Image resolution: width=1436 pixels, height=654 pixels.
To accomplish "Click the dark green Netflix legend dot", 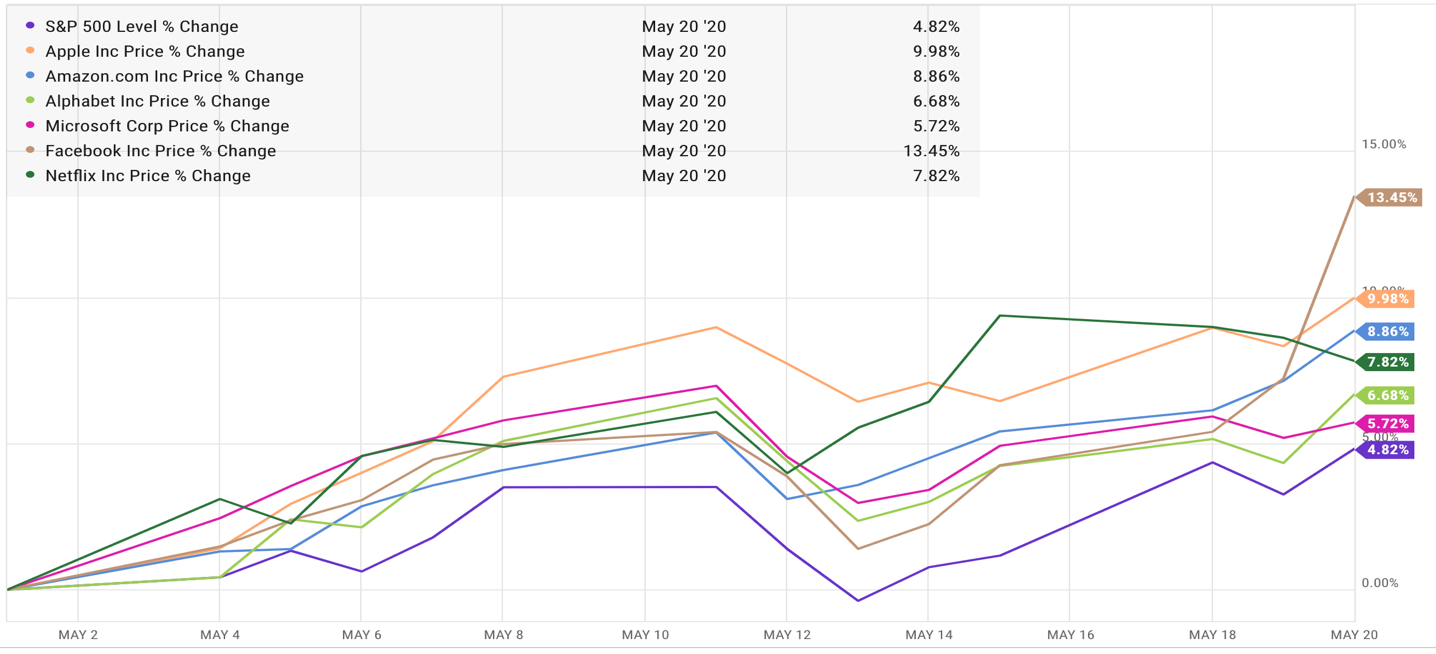I will coord(31,175).
